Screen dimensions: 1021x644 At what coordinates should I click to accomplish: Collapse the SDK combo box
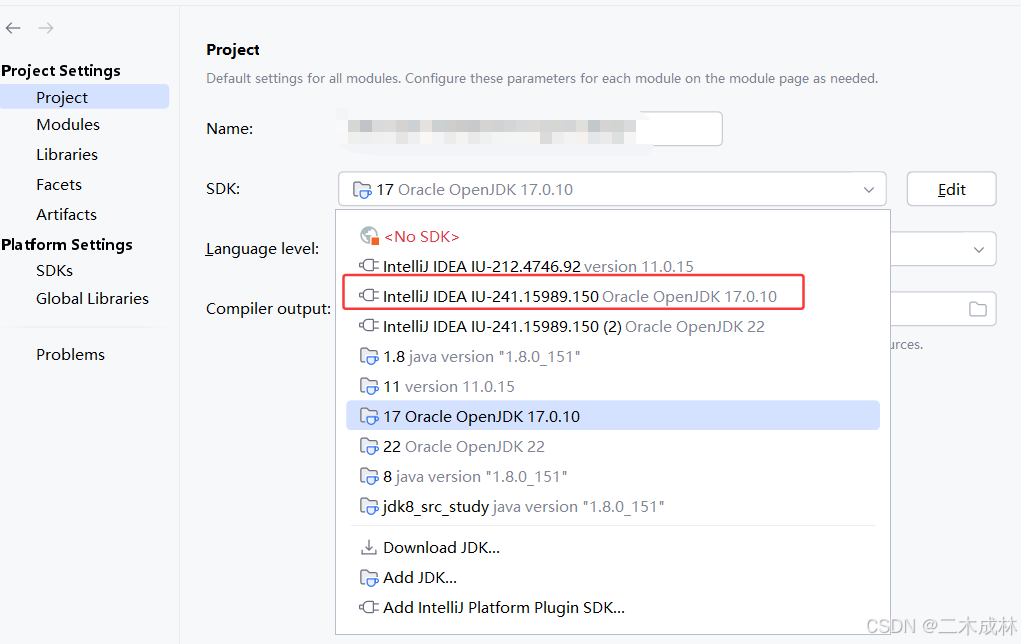[x=612, y=189]
